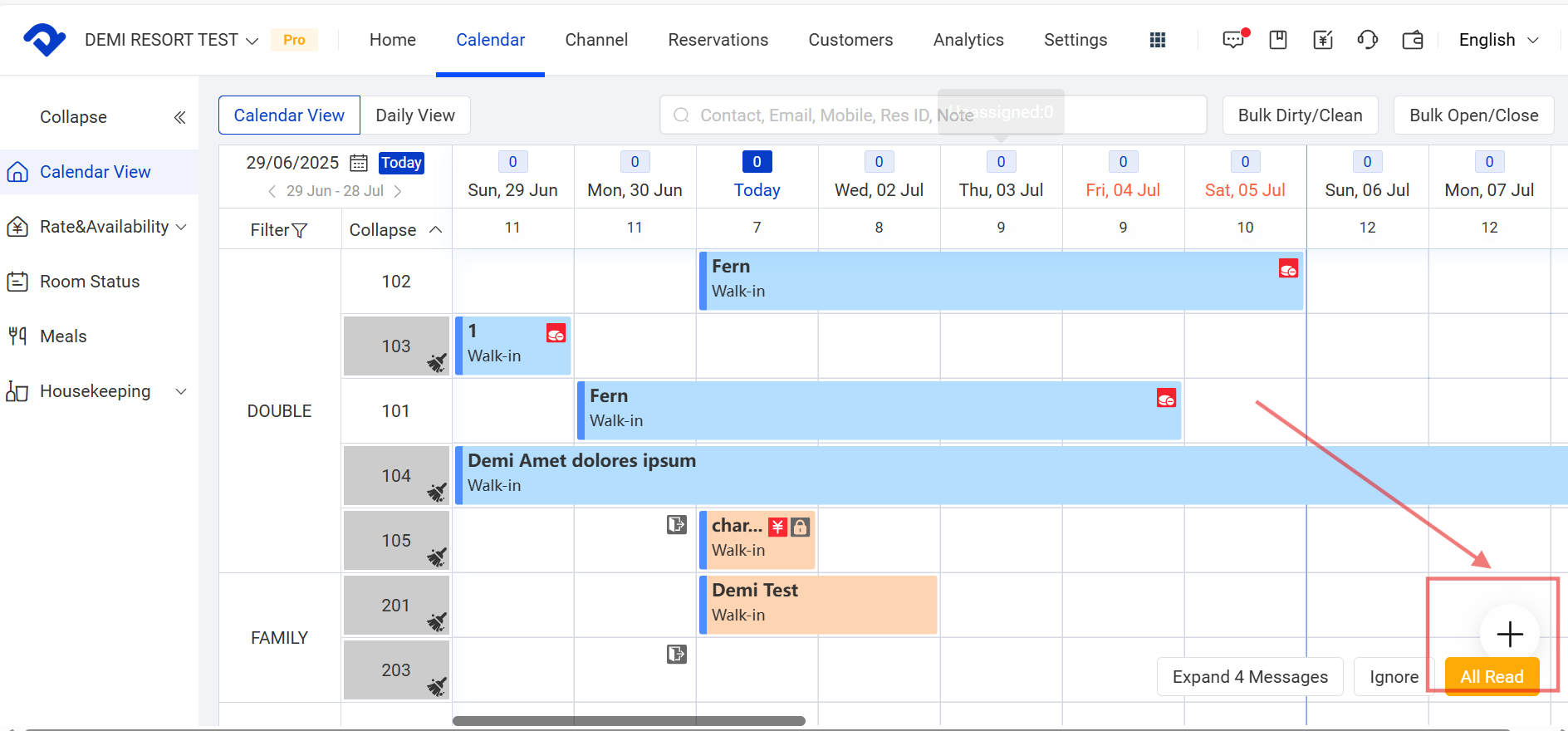Click the apps grid icon in top bar
Screen dimensions: 1568x731
click(1157, 40)
